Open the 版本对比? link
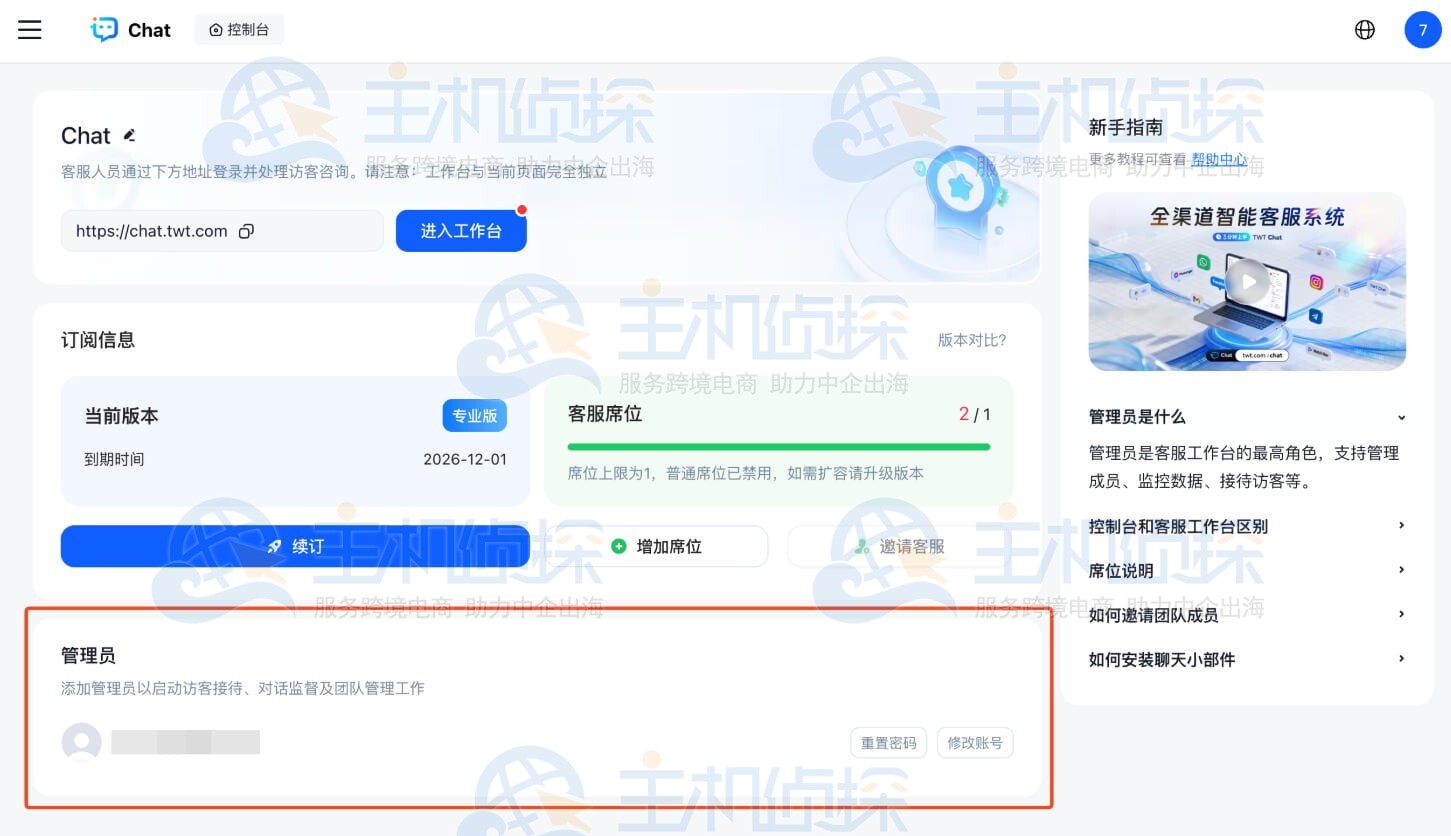The width and height of the screenshot is (1451, 836). (x=972, y=340)
